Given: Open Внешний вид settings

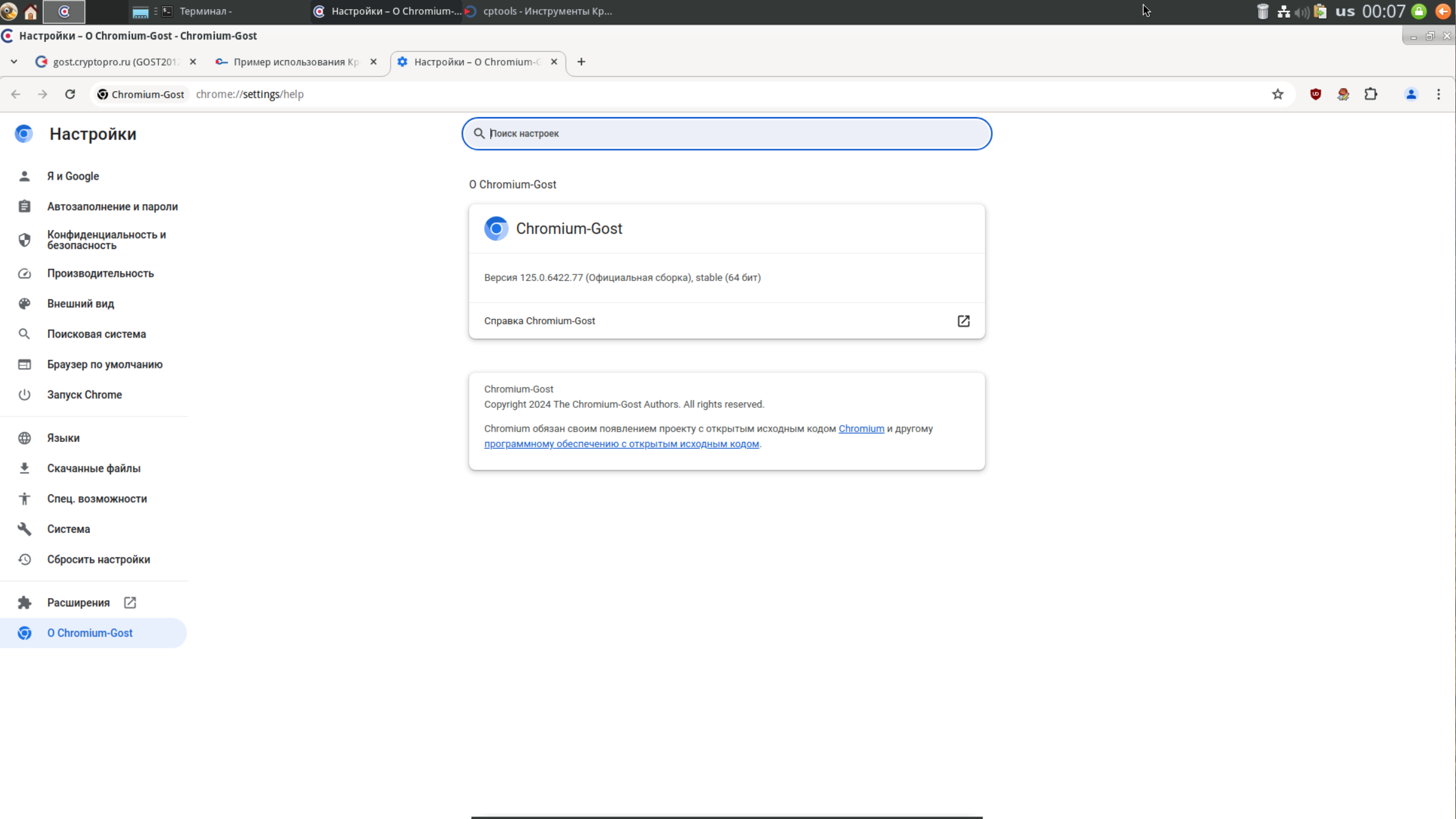Looking at the screenshot, I should click(x=80, y=304).
